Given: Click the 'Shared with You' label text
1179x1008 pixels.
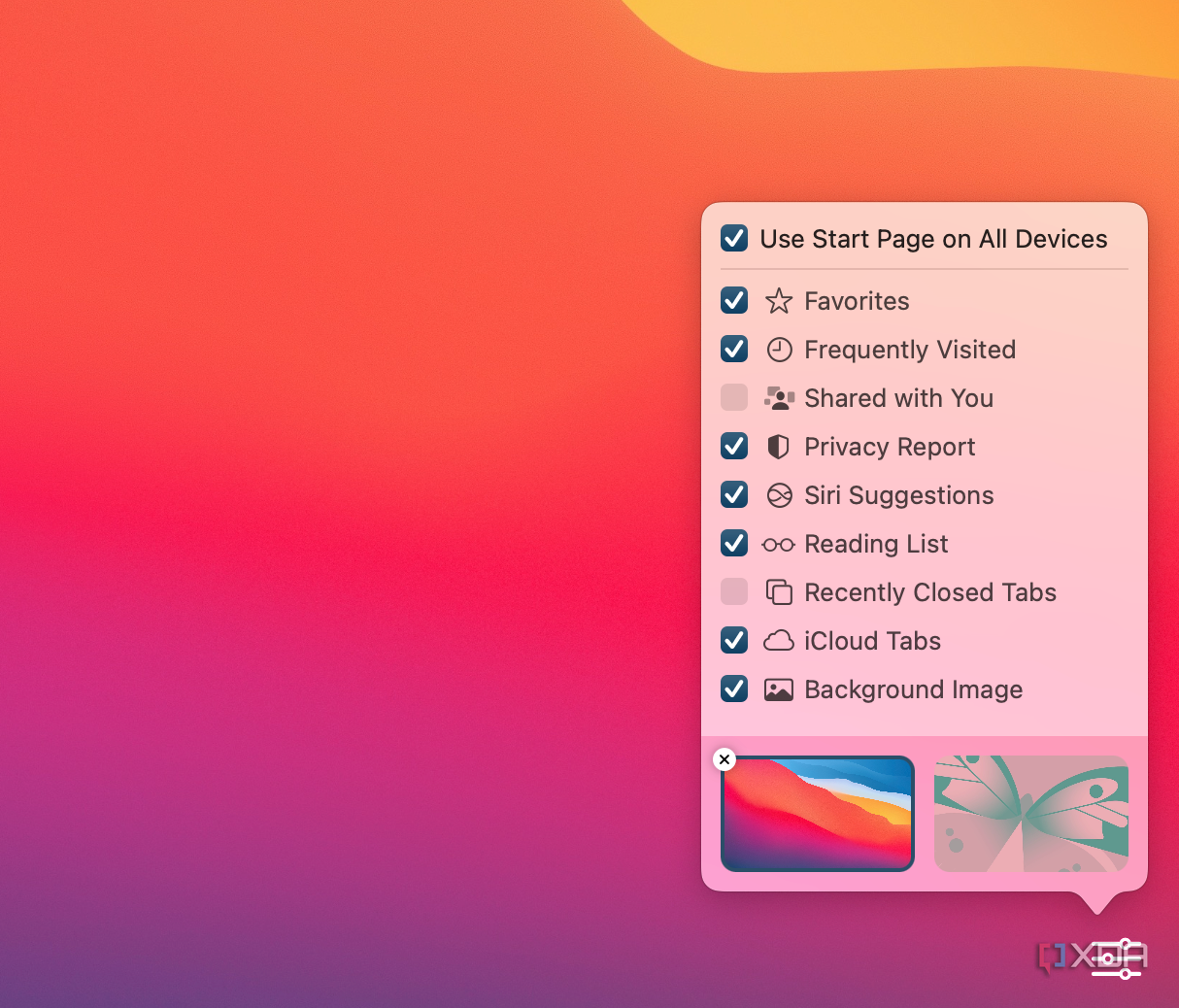Looking at the screenshot, I should point(898,398).
